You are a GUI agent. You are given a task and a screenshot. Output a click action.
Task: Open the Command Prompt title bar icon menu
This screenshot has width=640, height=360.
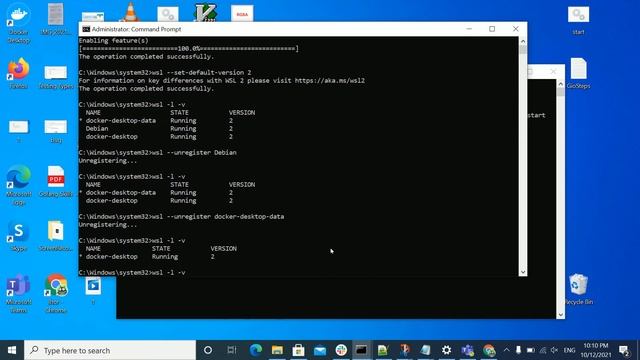tap(86, 29)
